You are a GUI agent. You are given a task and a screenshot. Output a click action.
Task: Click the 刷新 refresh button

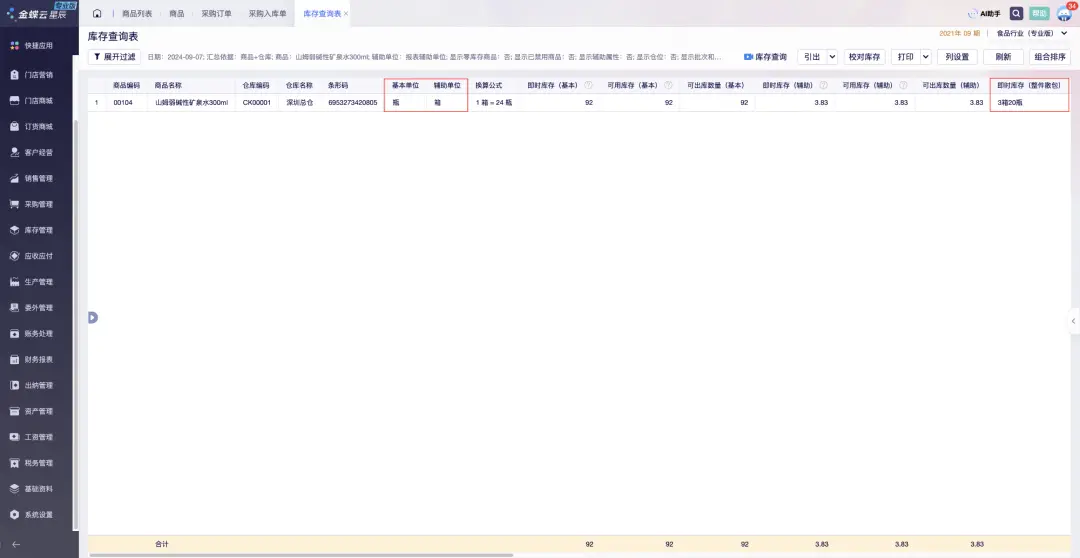pyautogui.click(x=1003, y=57)
